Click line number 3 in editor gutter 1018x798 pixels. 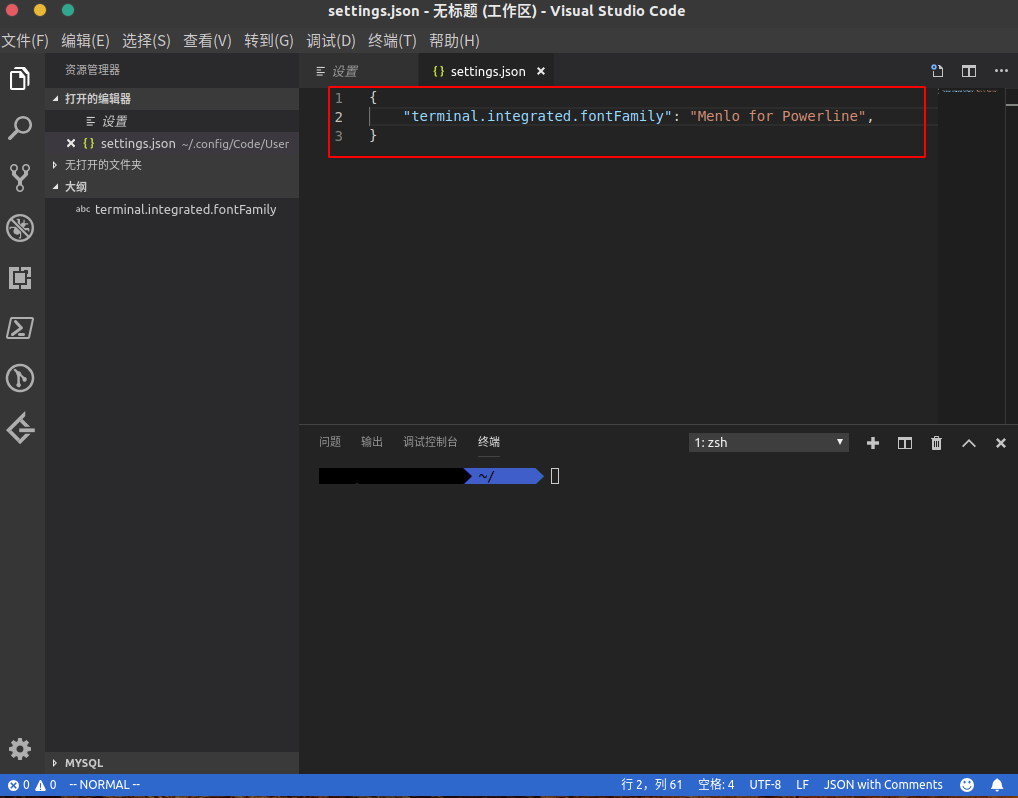click(338, 136)
